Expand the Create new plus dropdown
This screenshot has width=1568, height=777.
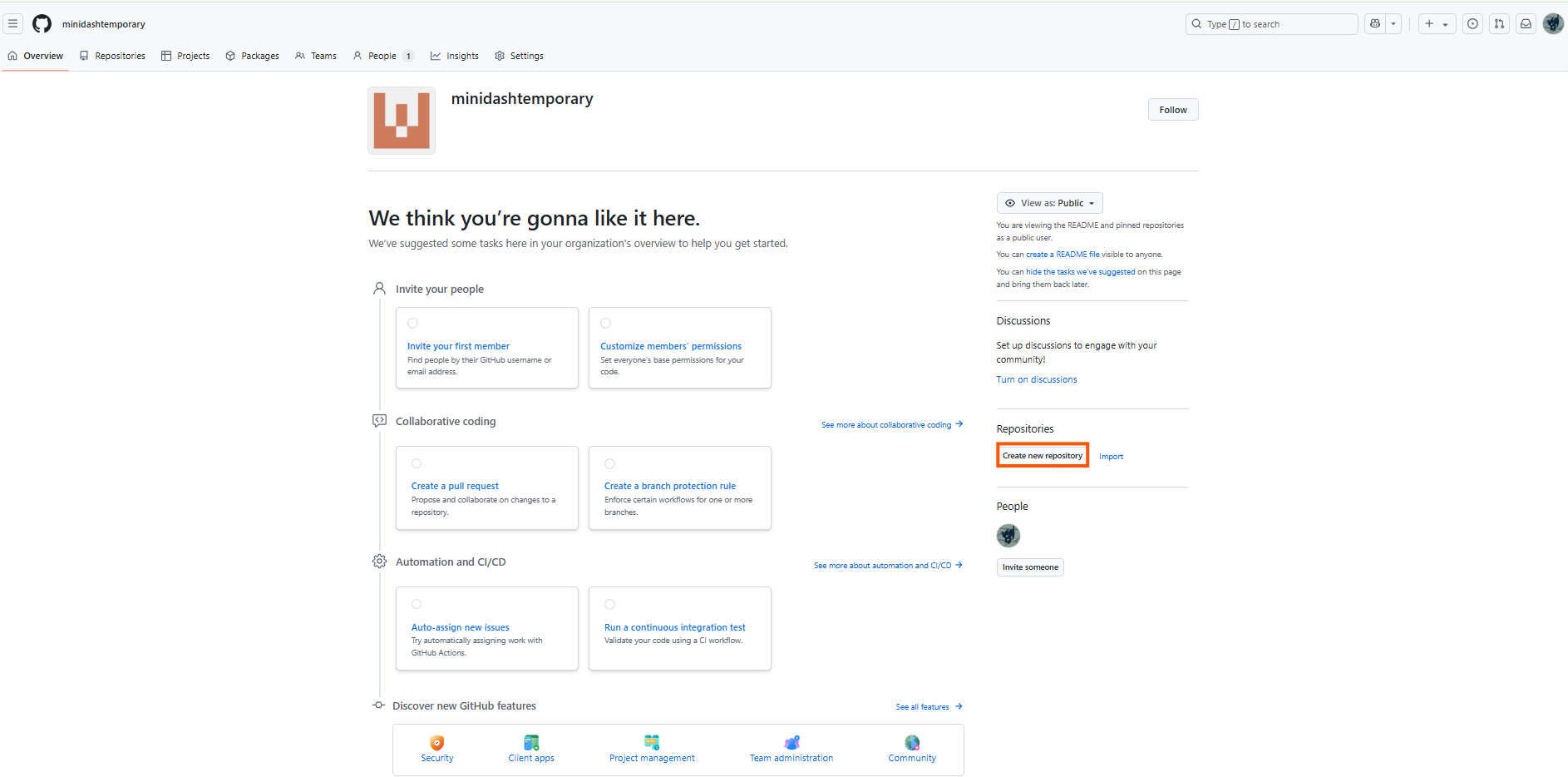1437,24
